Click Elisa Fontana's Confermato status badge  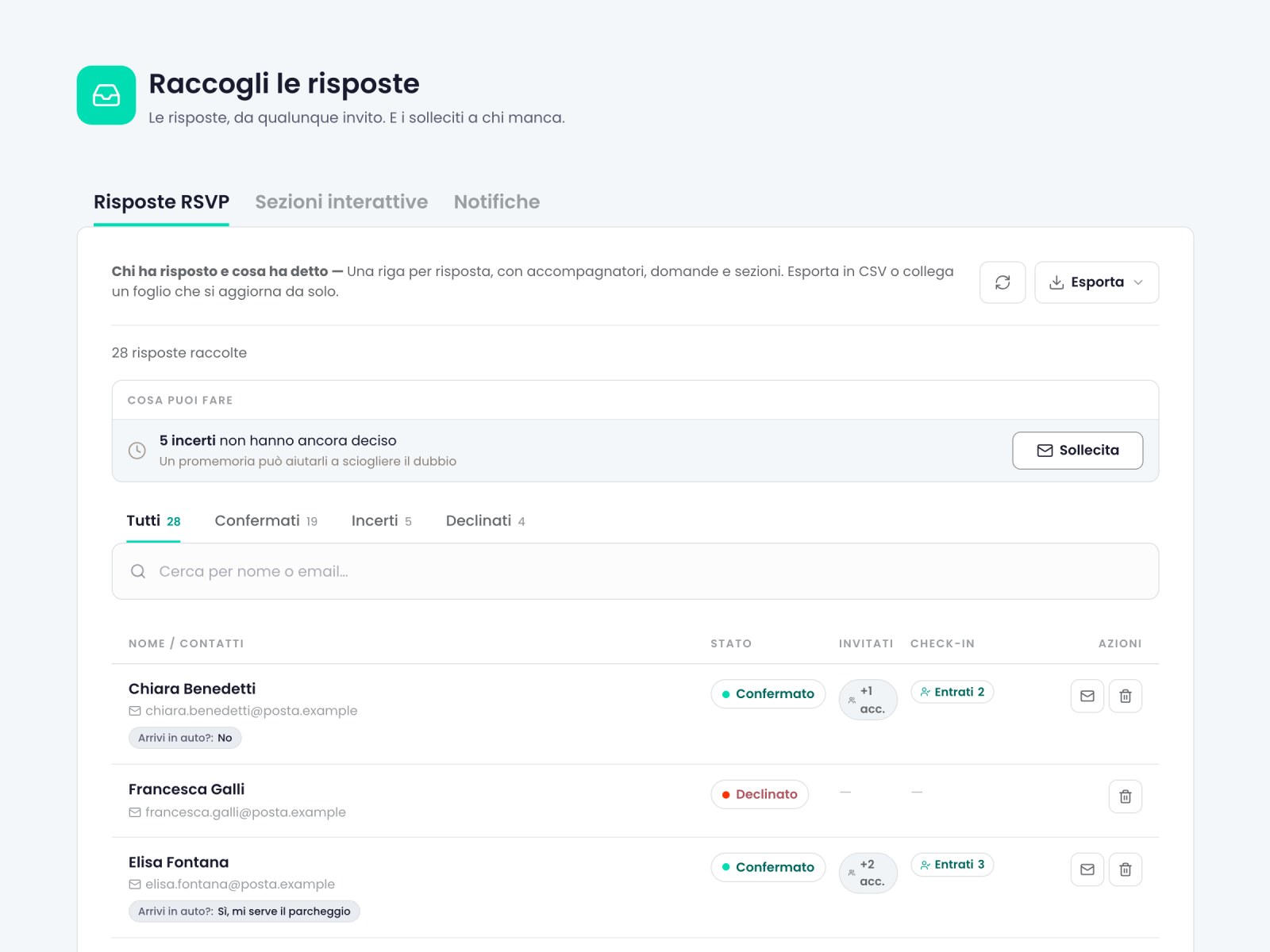click(768, 867)
